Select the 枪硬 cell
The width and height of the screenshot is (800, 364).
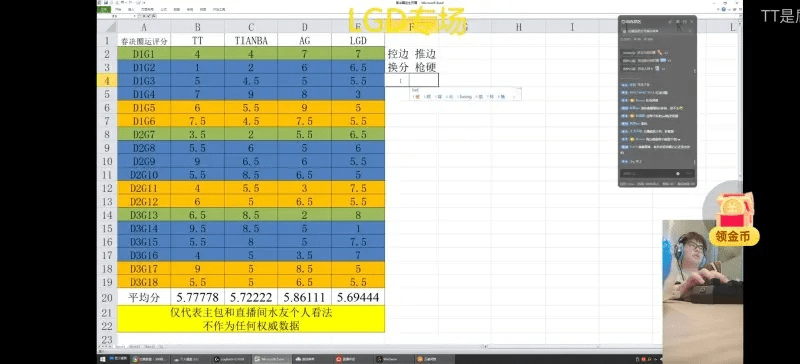click(x=425, y=67)
